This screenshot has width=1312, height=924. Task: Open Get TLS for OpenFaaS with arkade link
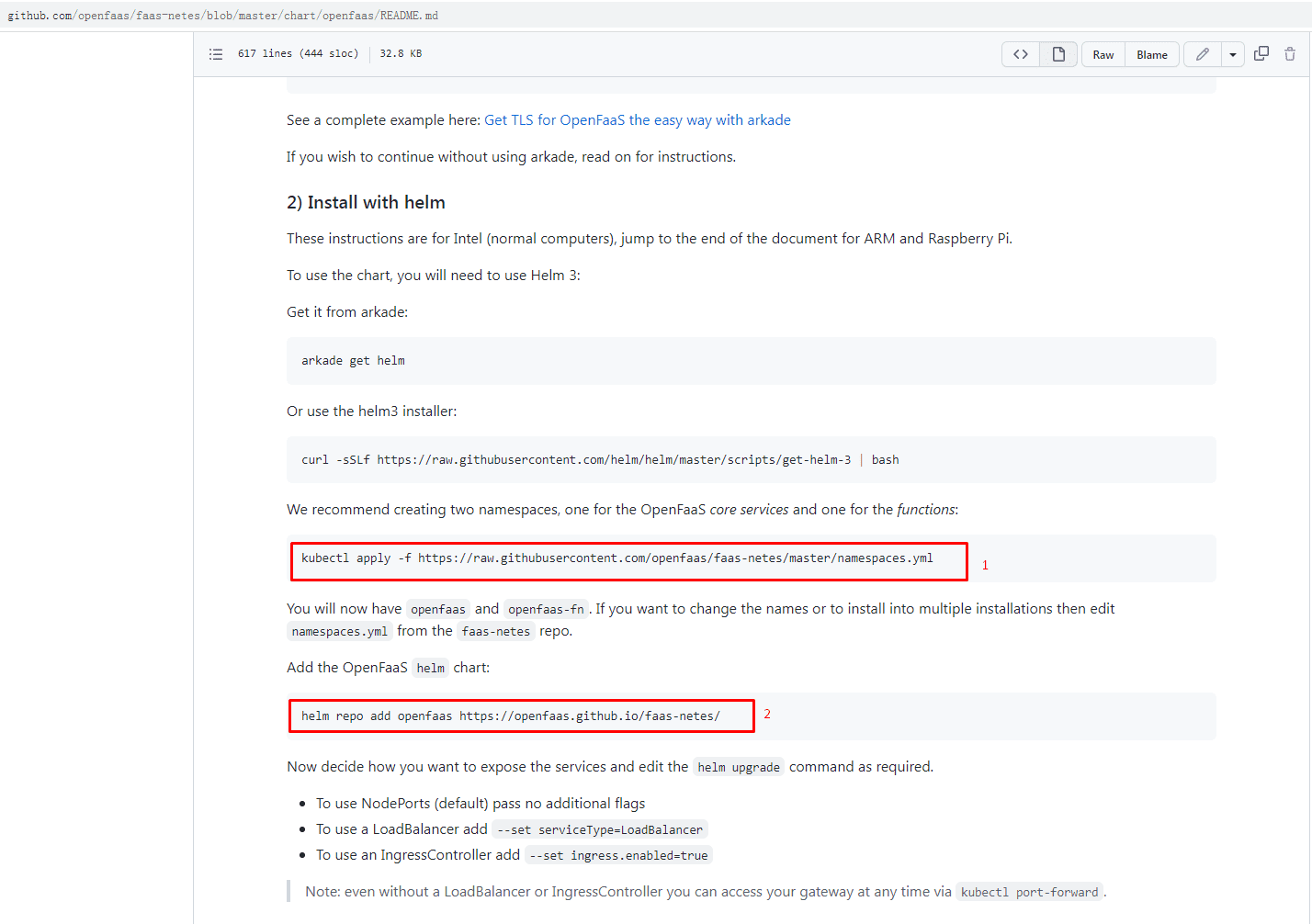tap(638, 120)
